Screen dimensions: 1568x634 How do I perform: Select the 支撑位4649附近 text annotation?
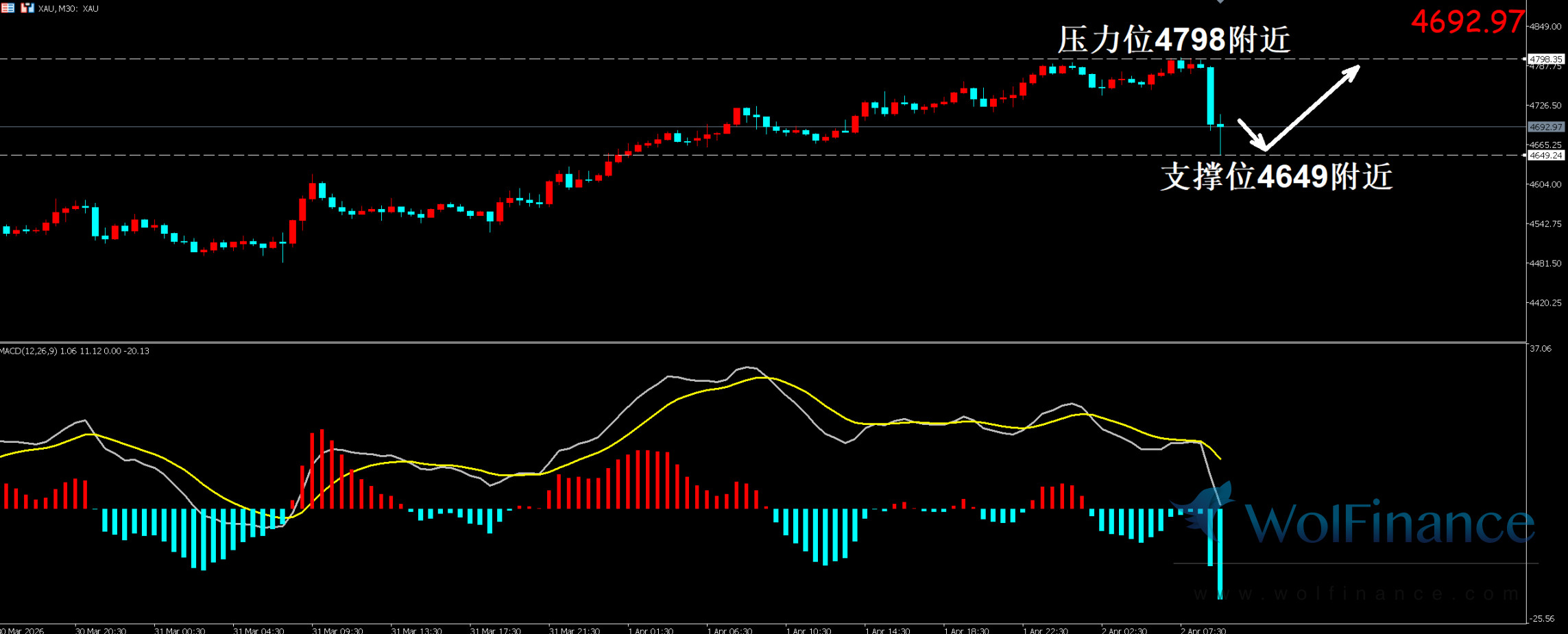pos(1276,177)
